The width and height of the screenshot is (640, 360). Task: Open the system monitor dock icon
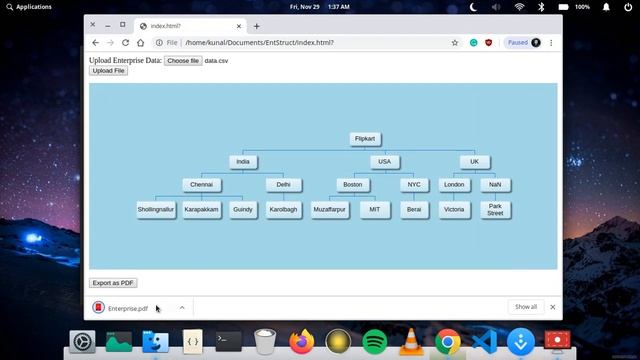(x=119, y=342)
